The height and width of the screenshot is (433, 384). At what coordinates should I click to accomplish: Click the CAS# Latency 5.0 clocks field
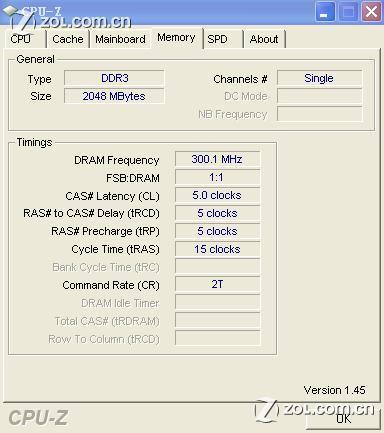(217, 195)
